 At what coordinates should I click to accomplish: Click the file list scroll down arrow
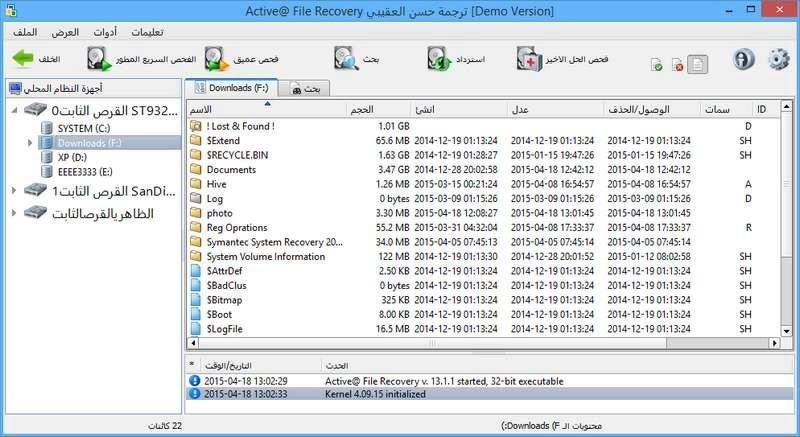tap(786, 331)
